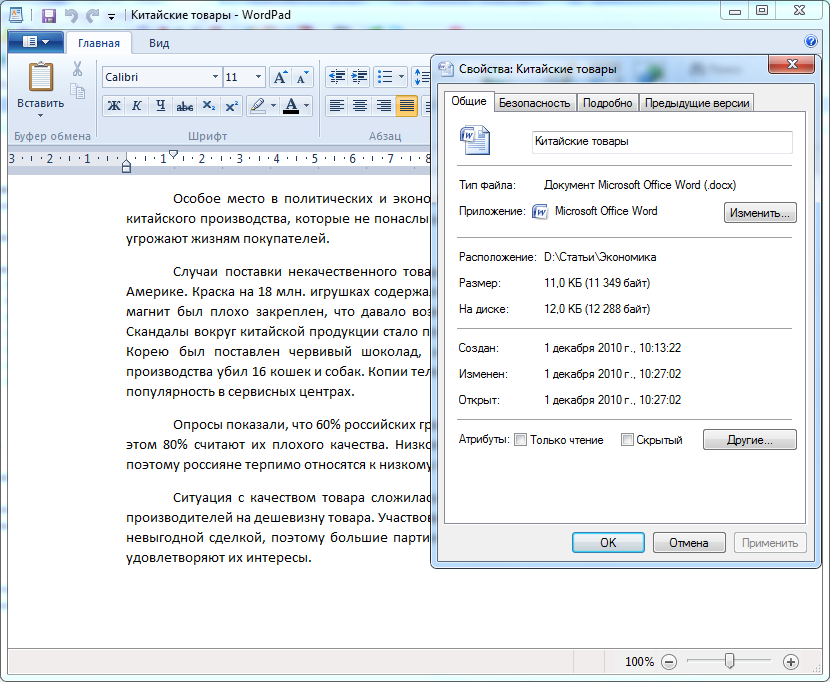
Task: Click the Изменить... button
Action: (x=760, y=212)
